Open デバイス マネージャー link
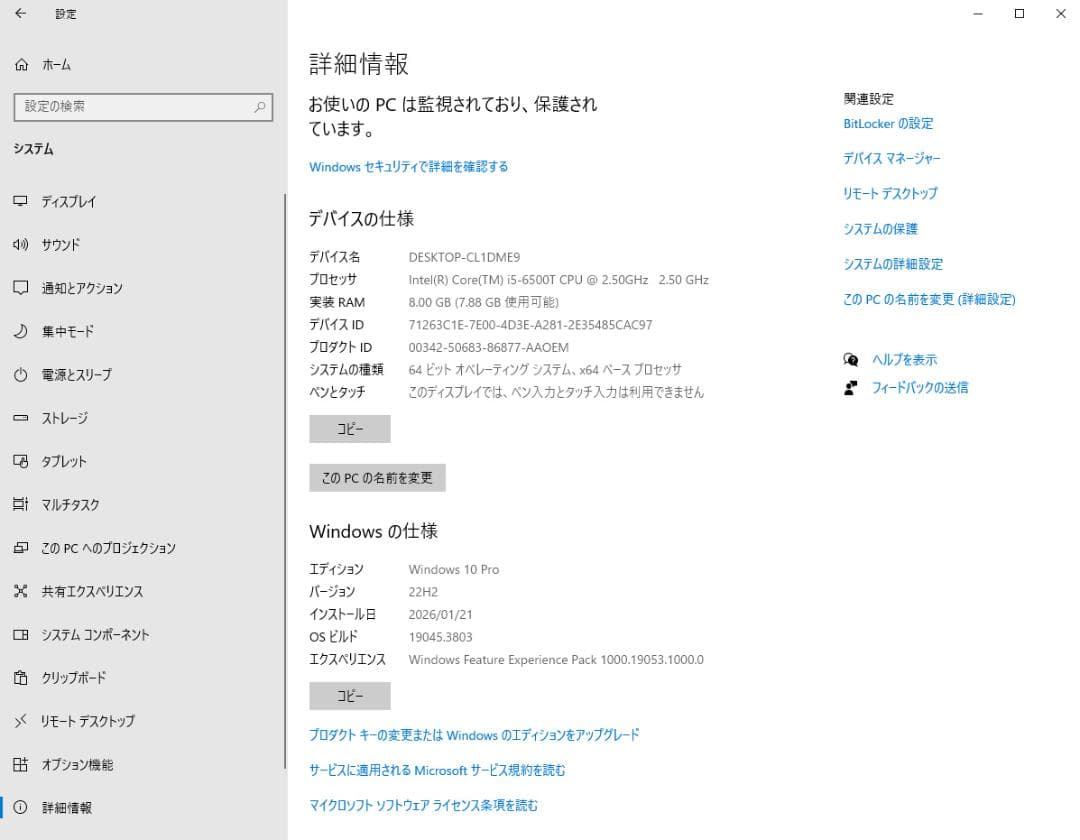Image resolution: width=1080 pixels, height=840 pixels. click(x=891, y=158)
